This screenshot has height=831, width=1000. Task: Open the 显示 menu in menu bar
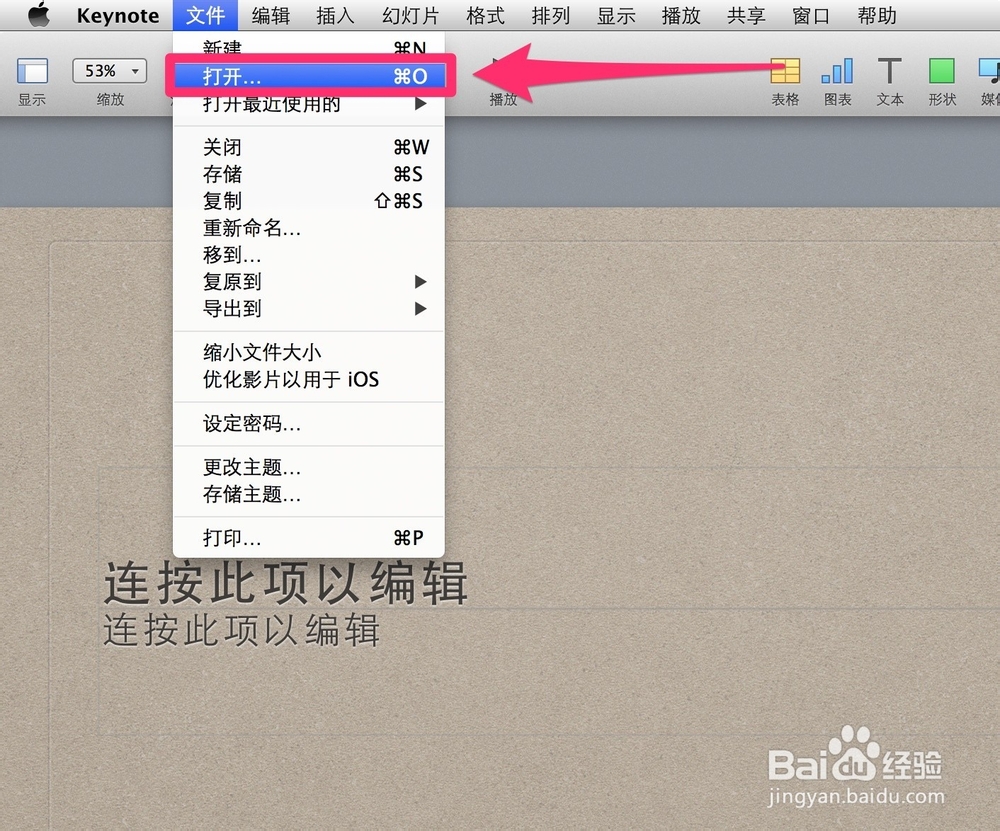pos(616,15)
